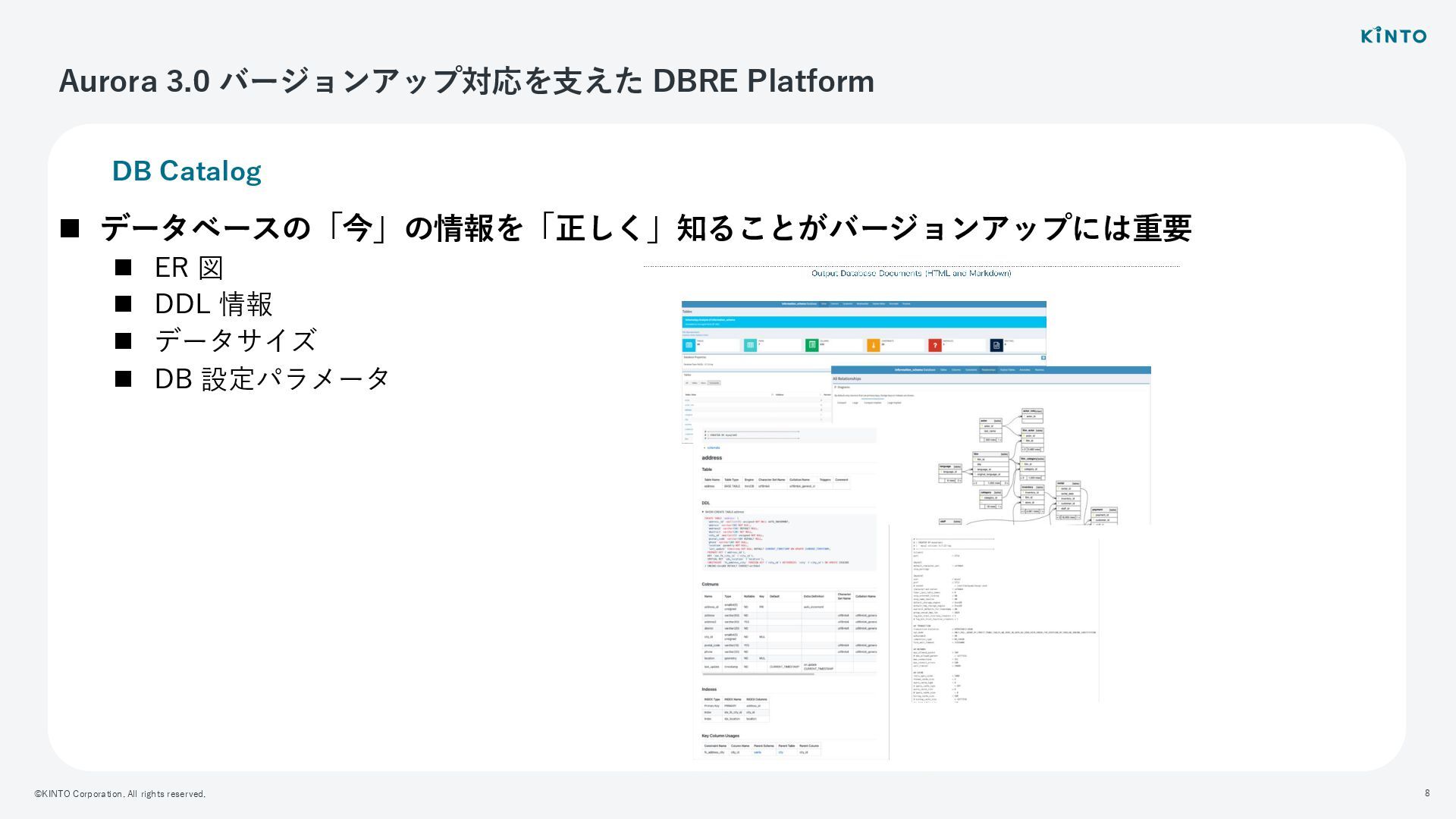The width and height of the screenshot is (1456, 819).
Task: Open the city parent table link
Action: click(x=781, y=752)
